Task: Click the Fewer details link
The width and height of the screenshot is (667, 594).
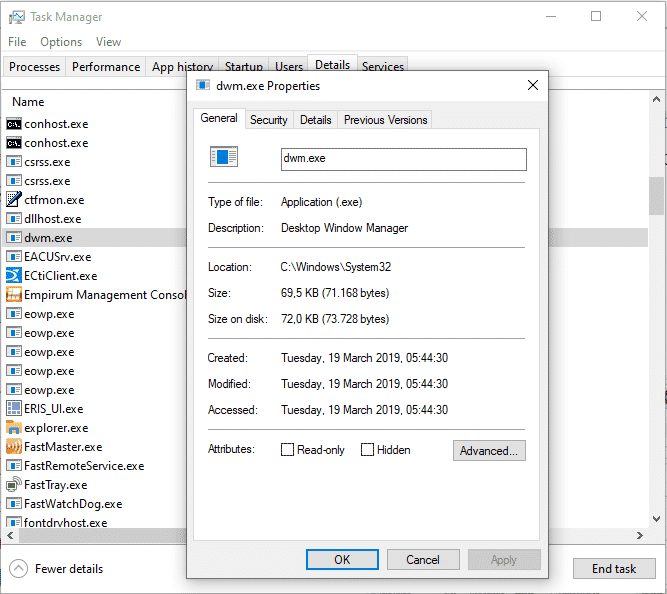Action: pos(69,568)
